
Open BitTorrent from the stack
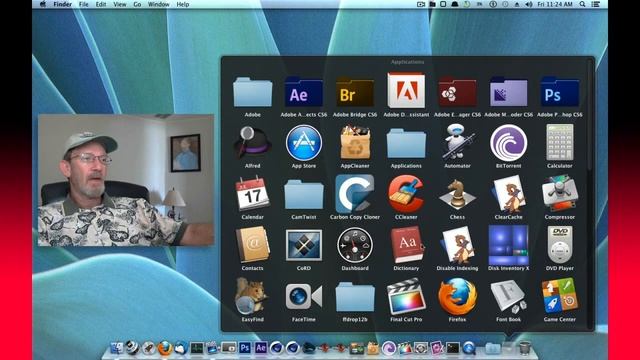509,143
